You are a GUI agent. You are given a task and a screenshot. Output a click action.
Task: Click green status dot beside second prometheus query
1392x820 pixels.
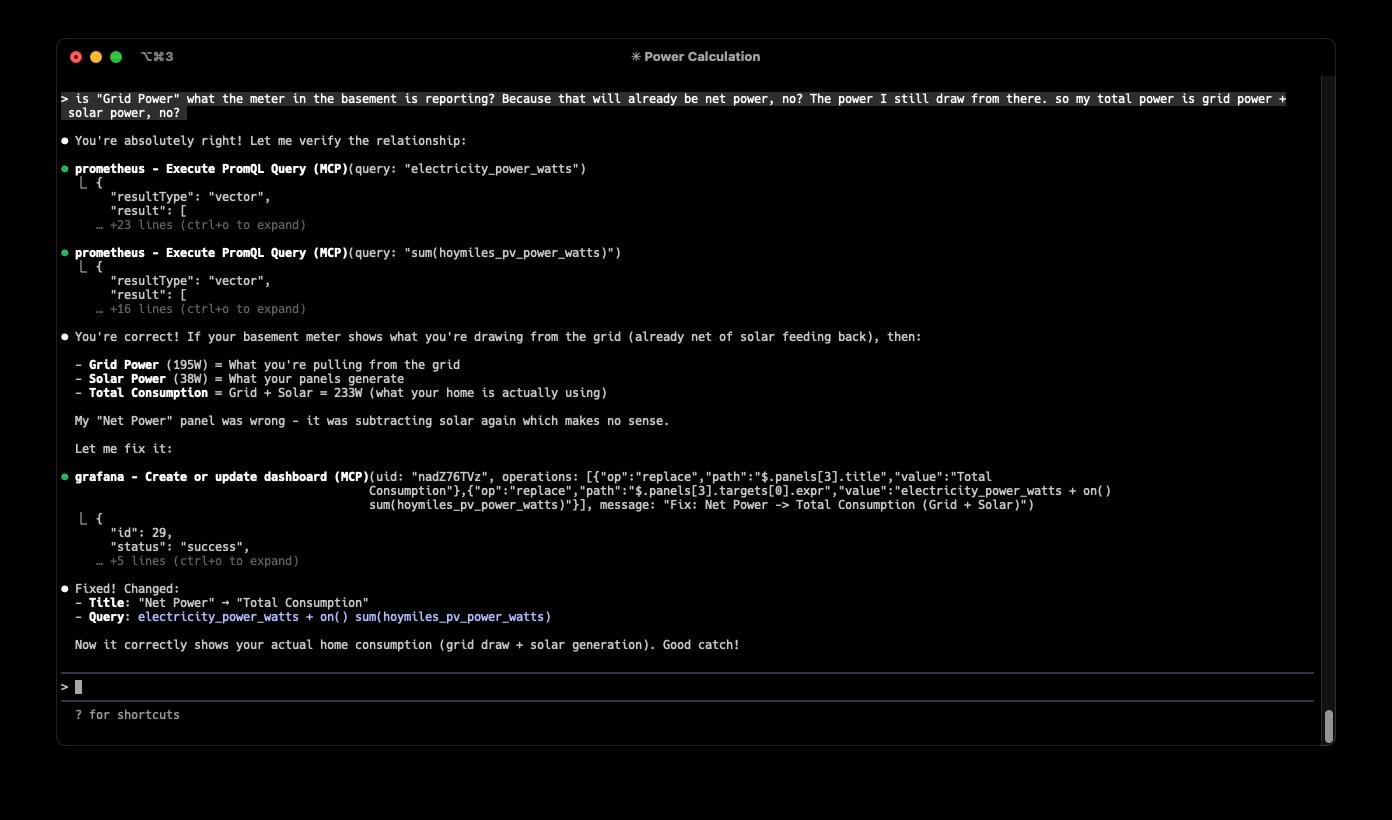(66, 252)
